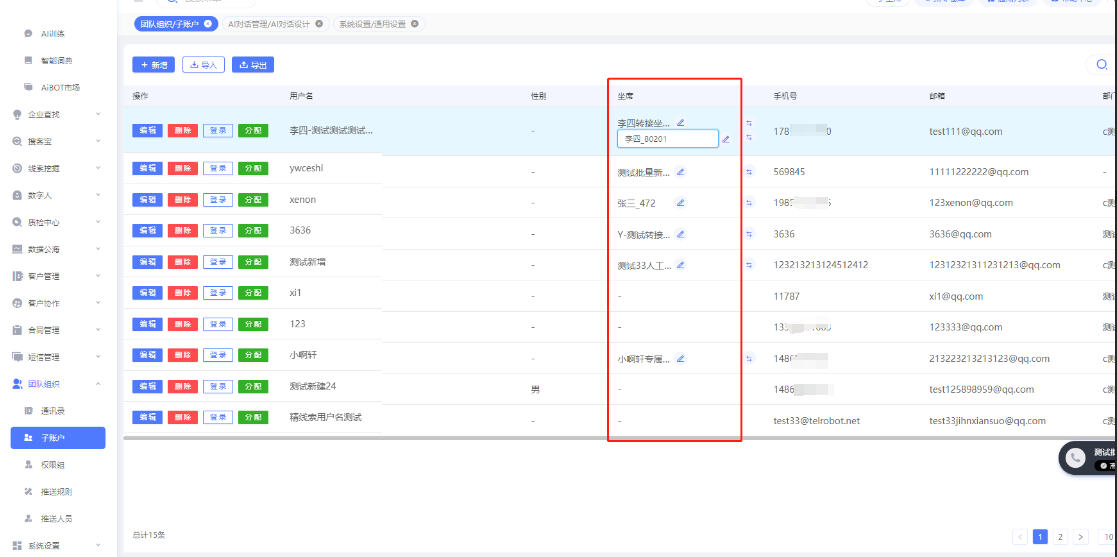Click the search magnifier icon above the table
This screenshot has height=557, width=1117.
(x=1102, y=65)
